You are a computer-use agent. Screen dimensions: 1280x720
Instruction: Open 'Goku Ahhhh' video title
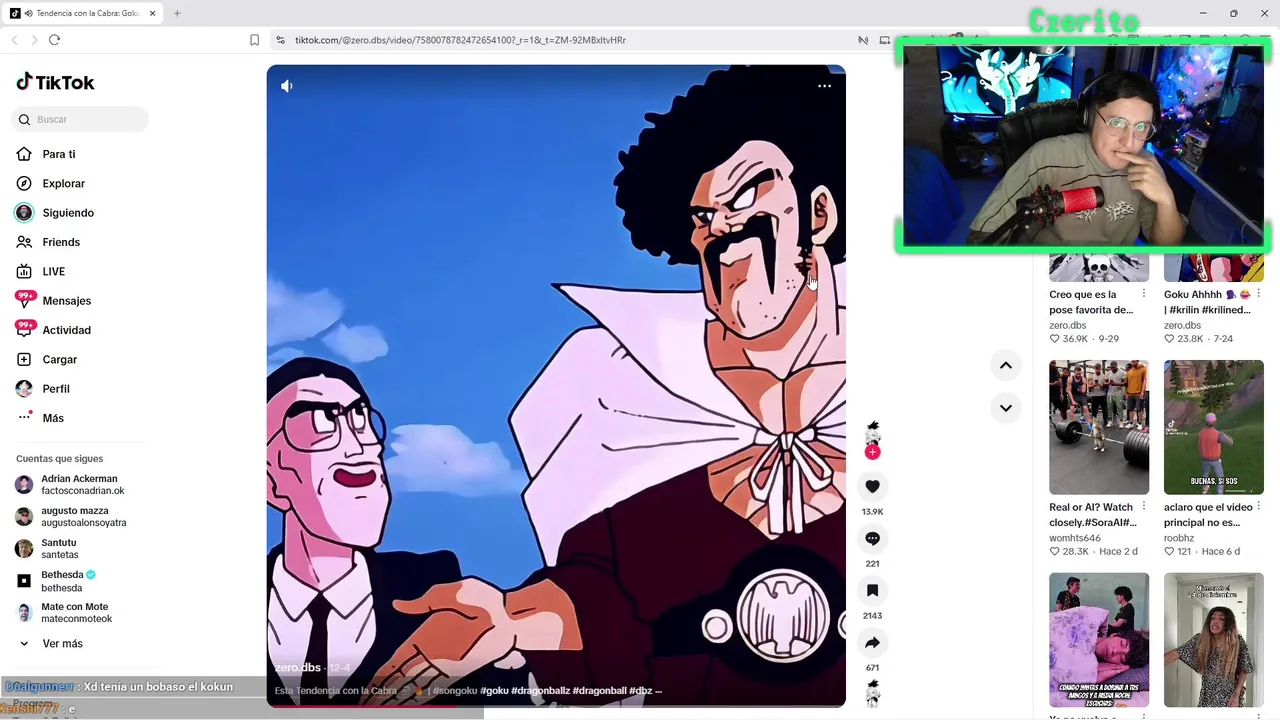coord(1207,302)
